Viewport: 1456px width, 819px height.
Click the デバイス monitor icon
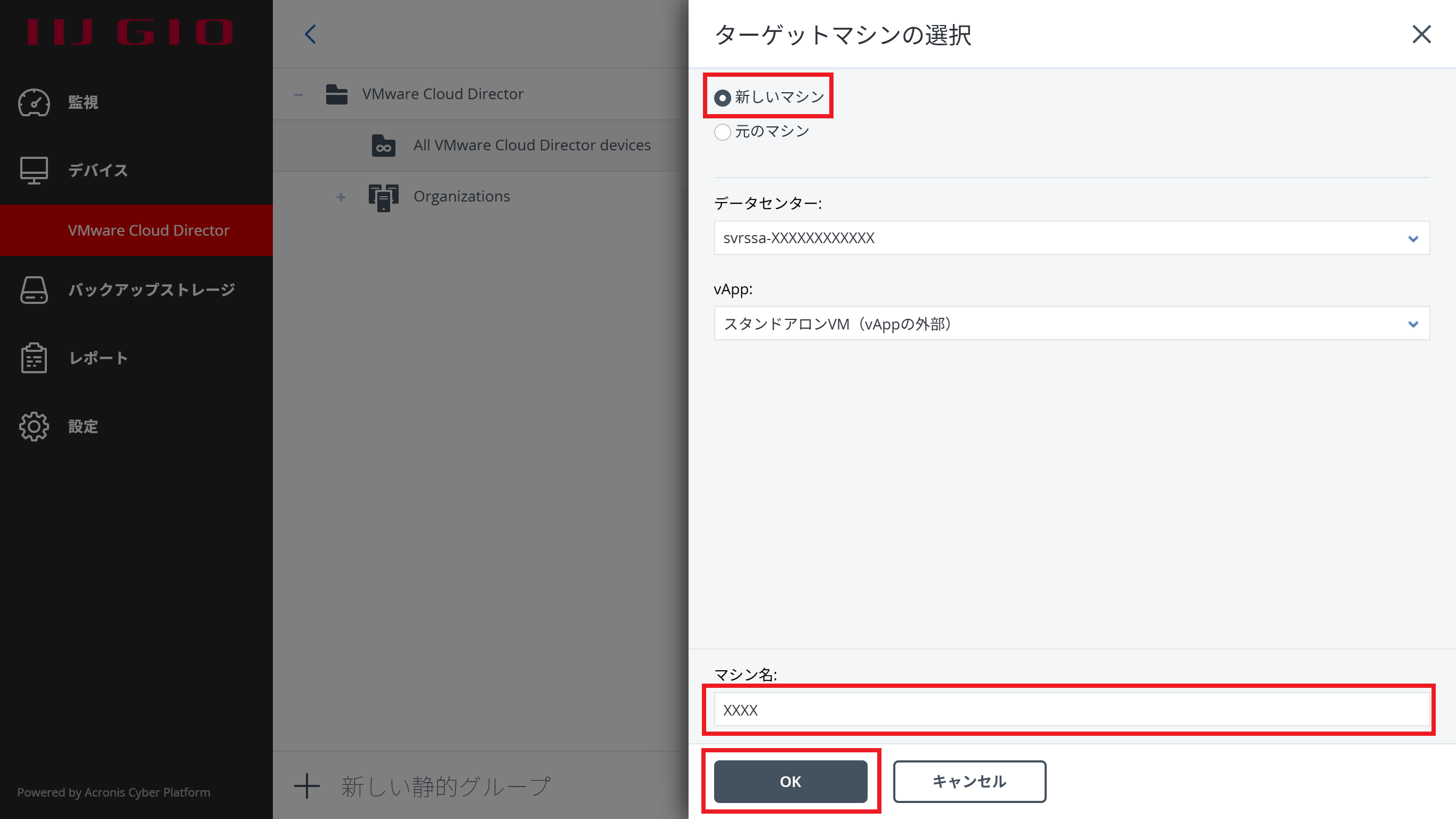(34, 170)
